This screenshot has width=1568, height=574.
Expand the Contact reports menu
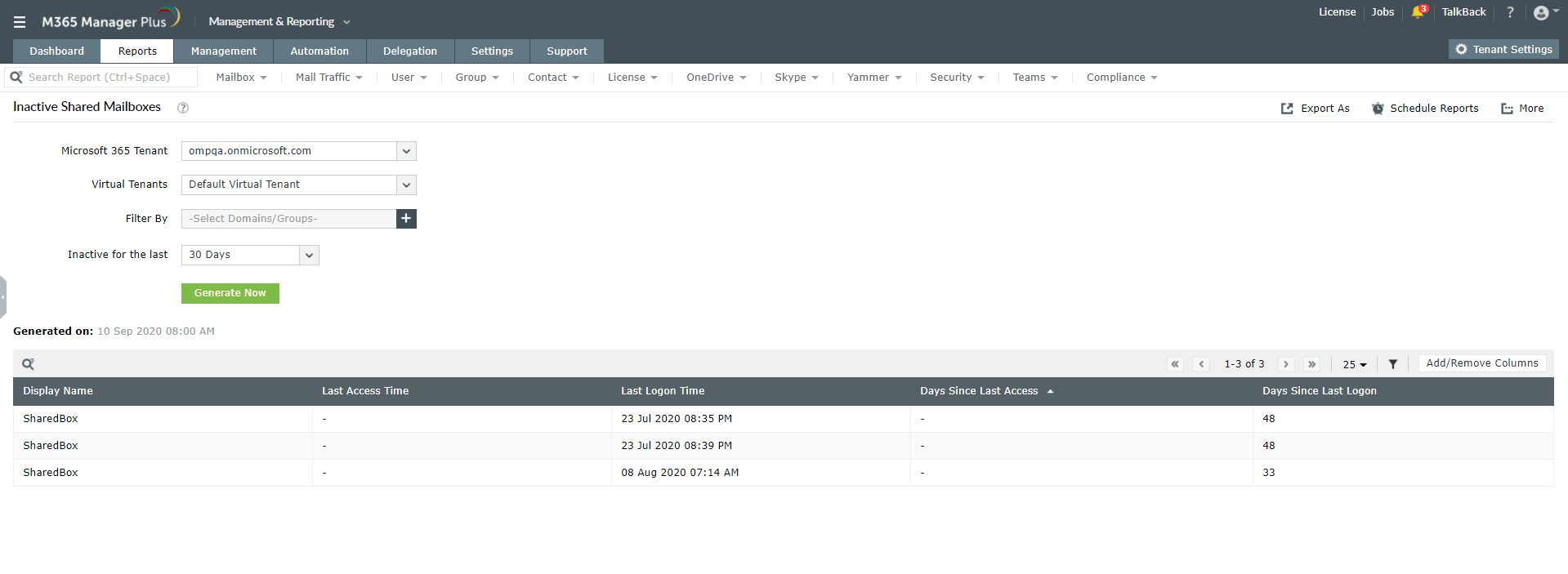click(553, 78)
